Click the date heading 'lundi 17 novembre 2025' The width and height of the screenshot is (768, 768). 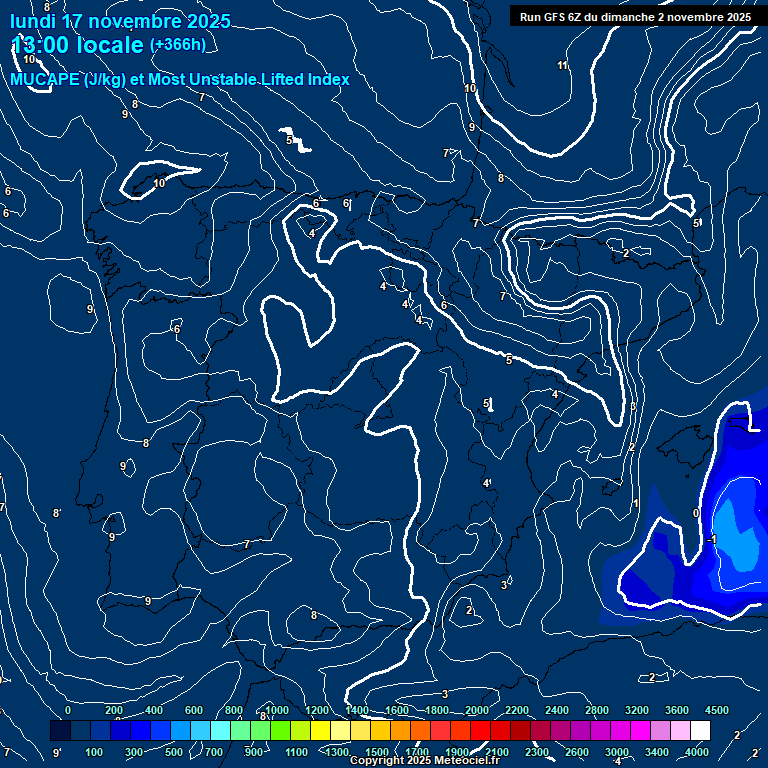120,21
